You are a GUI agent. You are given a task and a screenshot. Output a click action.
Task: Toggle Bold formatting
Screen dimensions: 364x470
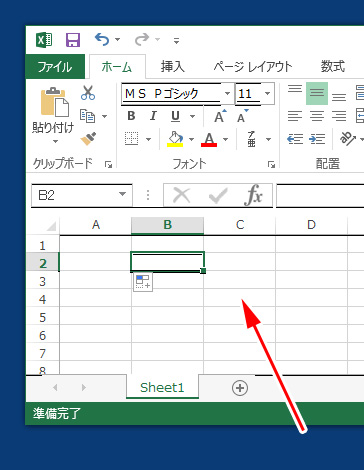coord(131,116)
